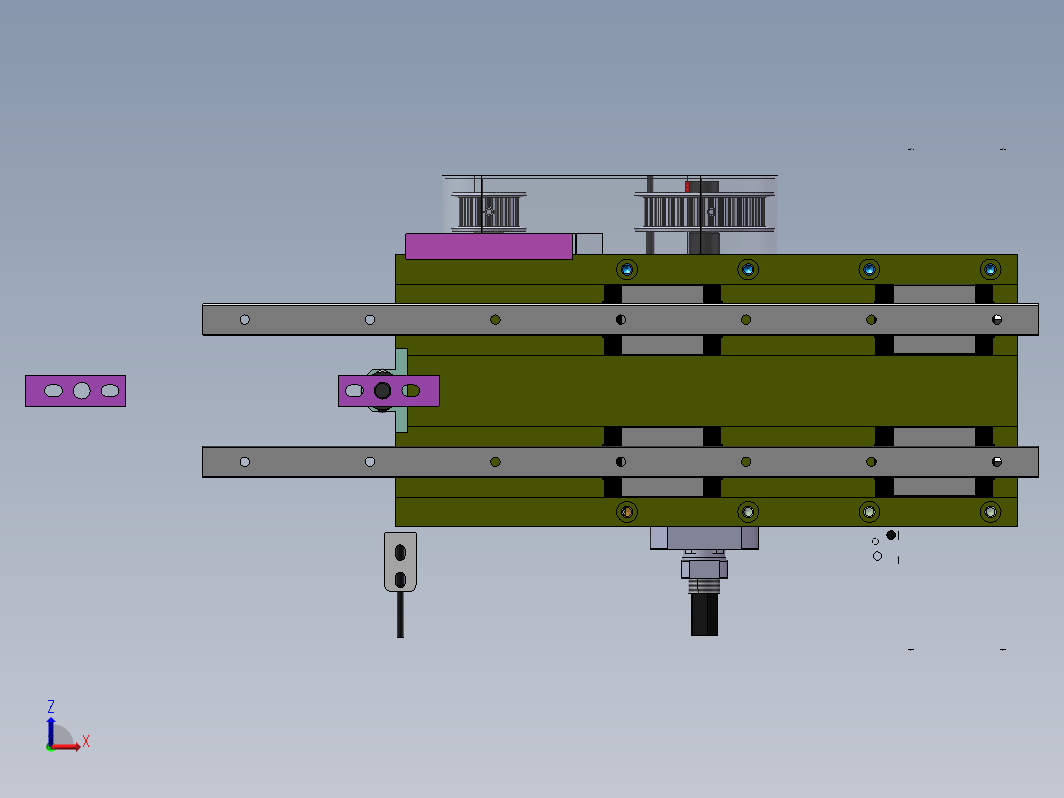Select the light green bracket behind the bolt
This screenshot has height=798, width=1064.
point(401,391)
